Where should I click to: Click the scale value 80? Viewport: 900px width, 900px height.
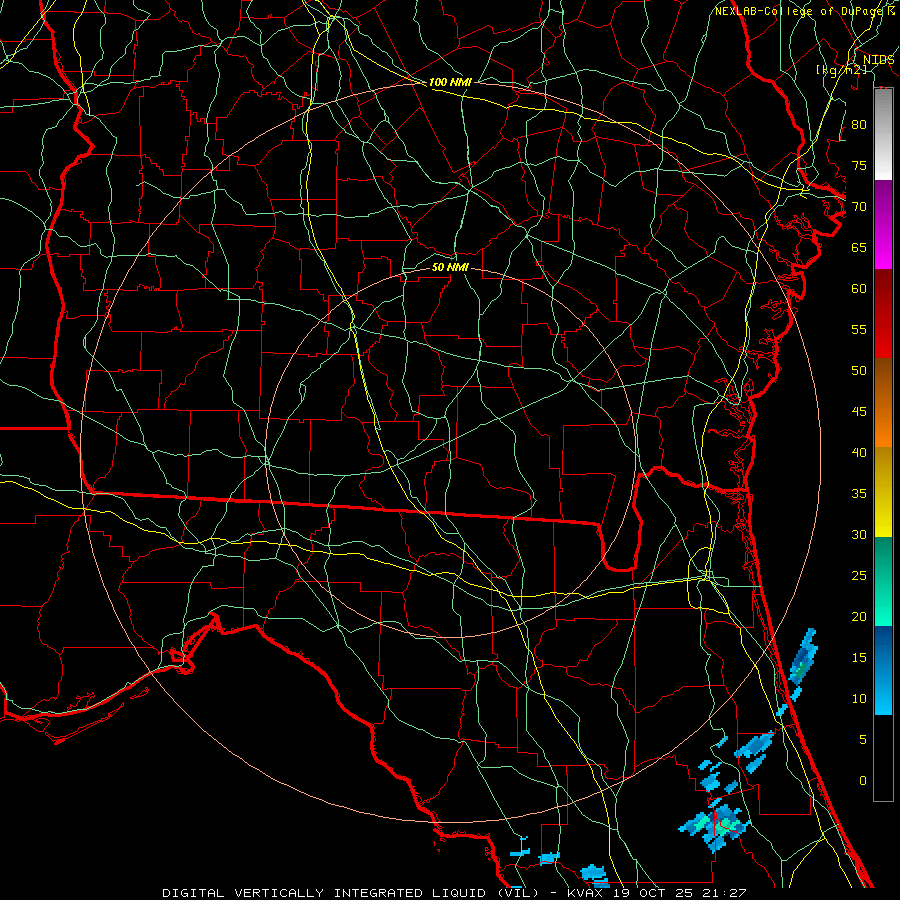pos(859,125)
